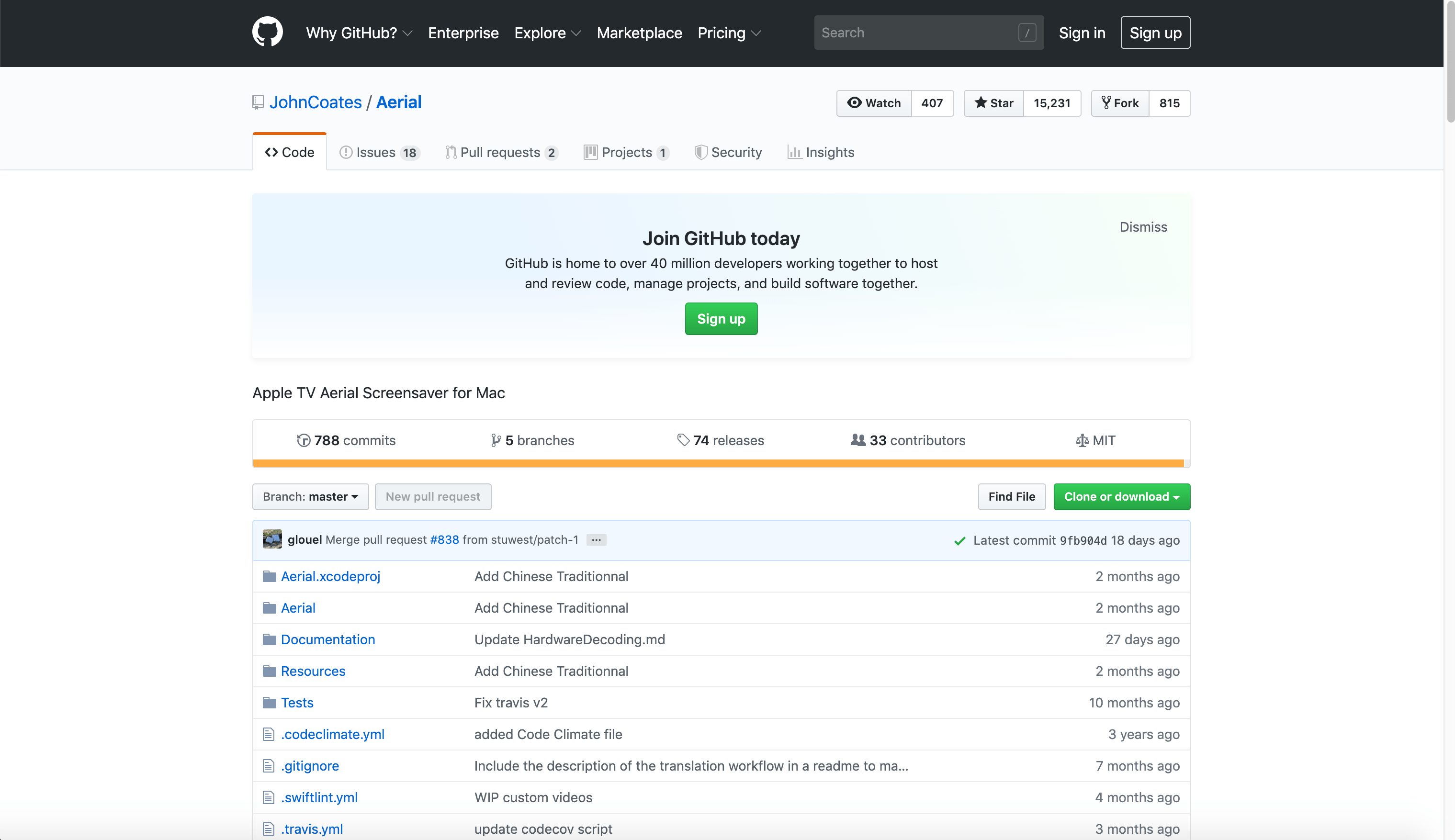Open the Clone or download dropdown
1455x840 pixels.
(1122, 497)
